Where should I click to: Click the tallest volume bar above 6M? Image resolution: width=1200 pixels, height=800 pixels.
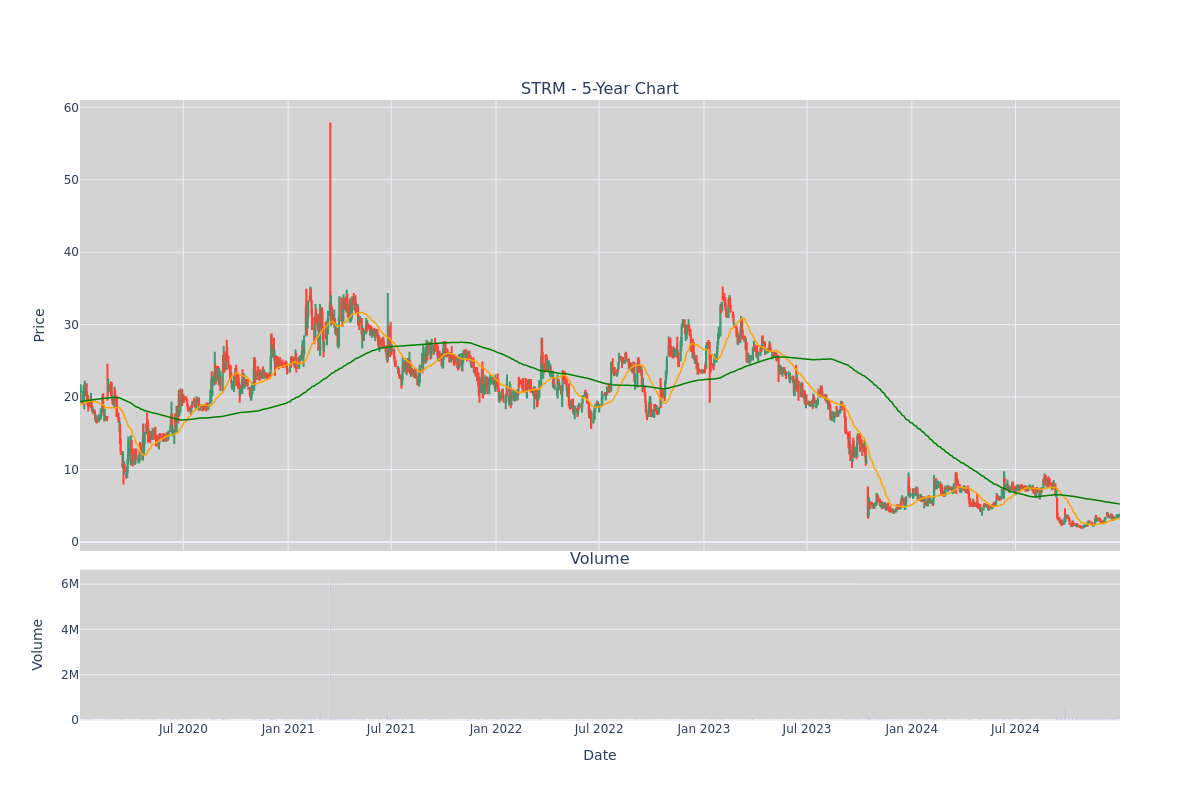click(x=330, y=648)
